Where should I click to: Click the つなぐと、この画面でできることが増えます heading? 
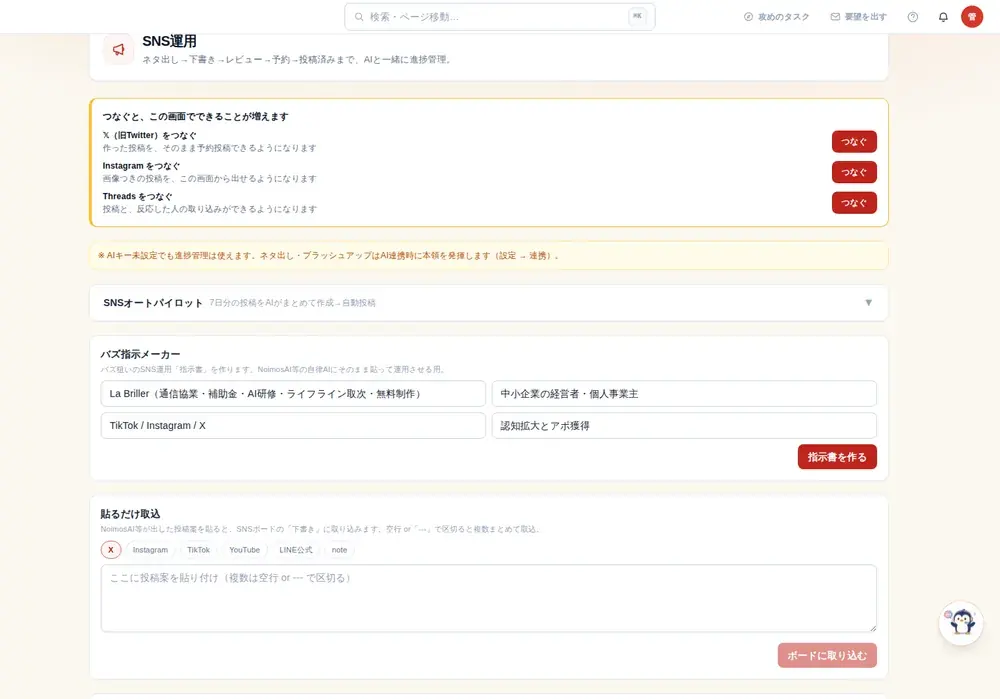pyautogui.click(x=195, y=117)
